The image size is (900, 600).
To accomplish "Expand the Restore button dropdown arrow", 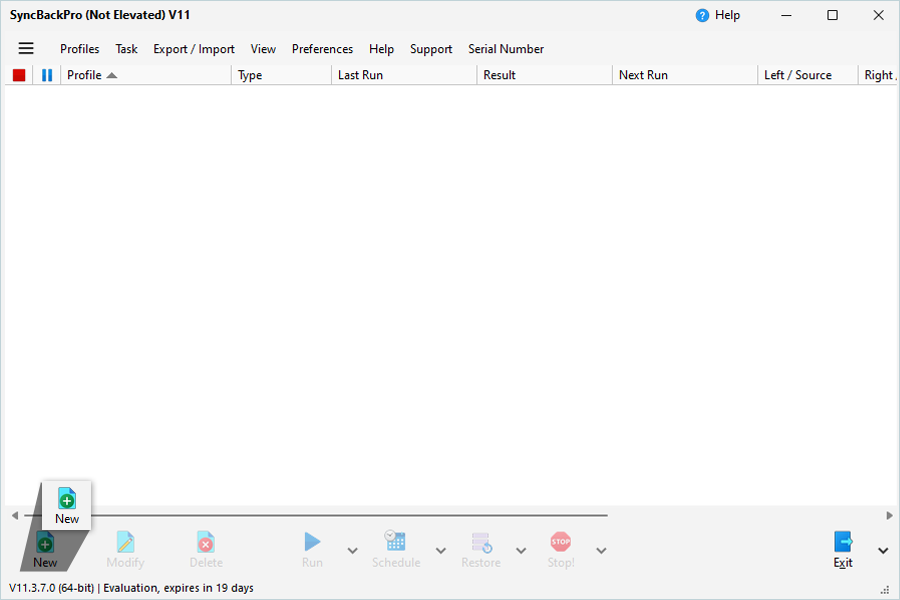I will tap(521, 551).
